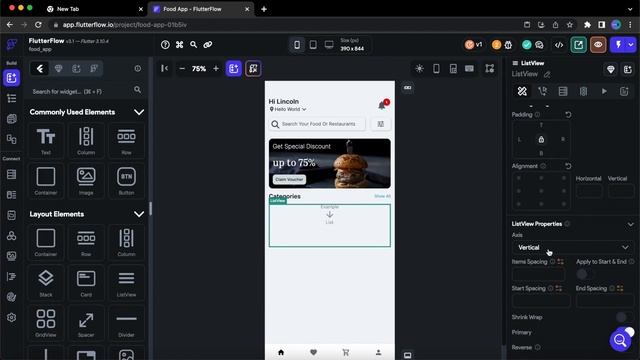Open developer code view icon
Viewport: 640px width, 360px height.
coord(559,45)
